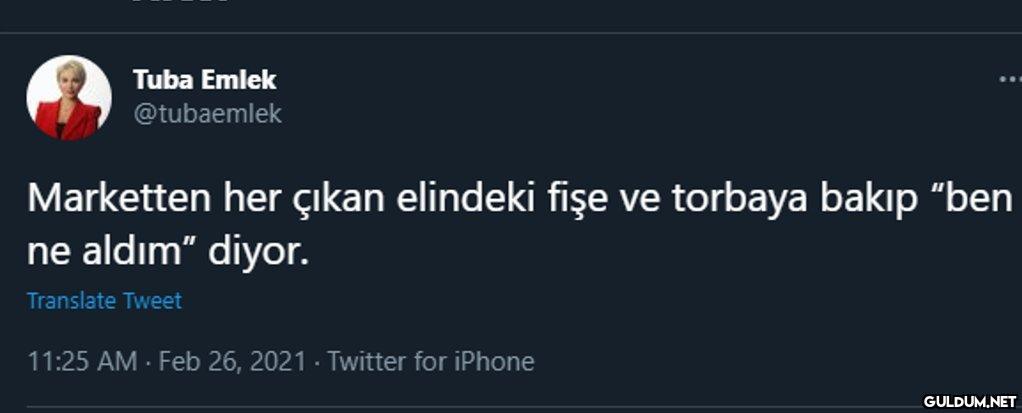Screen dimensions: 1022x413
Task: Click the Tuba Emlek display name
Action: (x=204, y=79)
